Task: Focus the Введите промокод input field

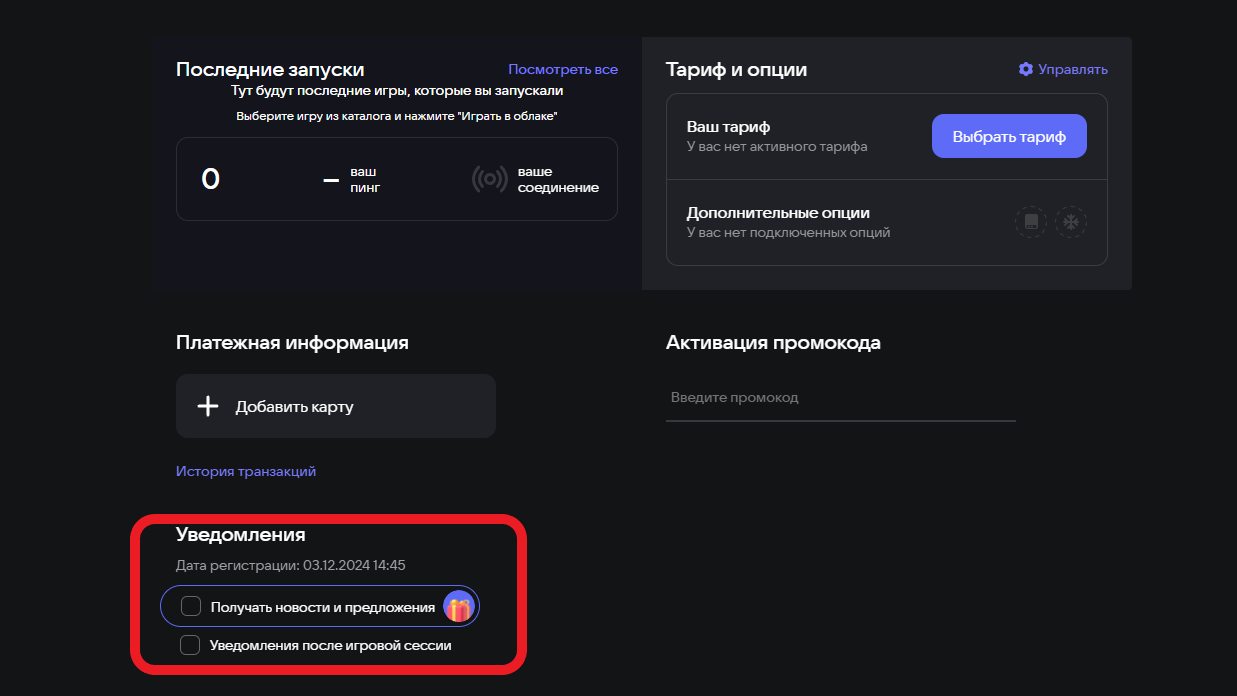Action: click(841, 398)
